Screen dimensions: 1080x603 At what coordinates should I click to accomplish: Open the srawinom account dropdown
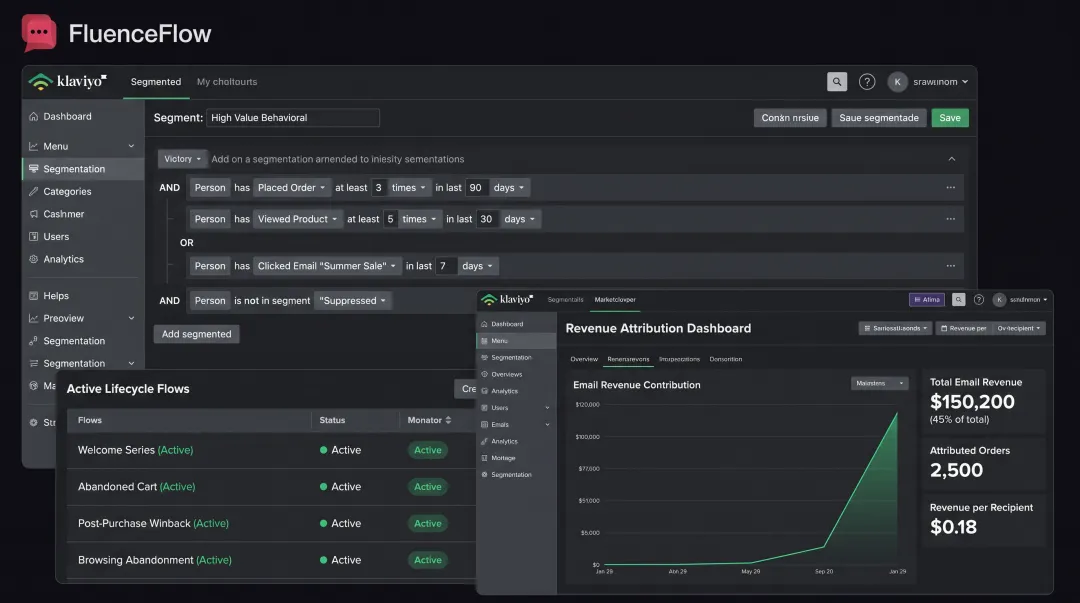tap(940, 81)
